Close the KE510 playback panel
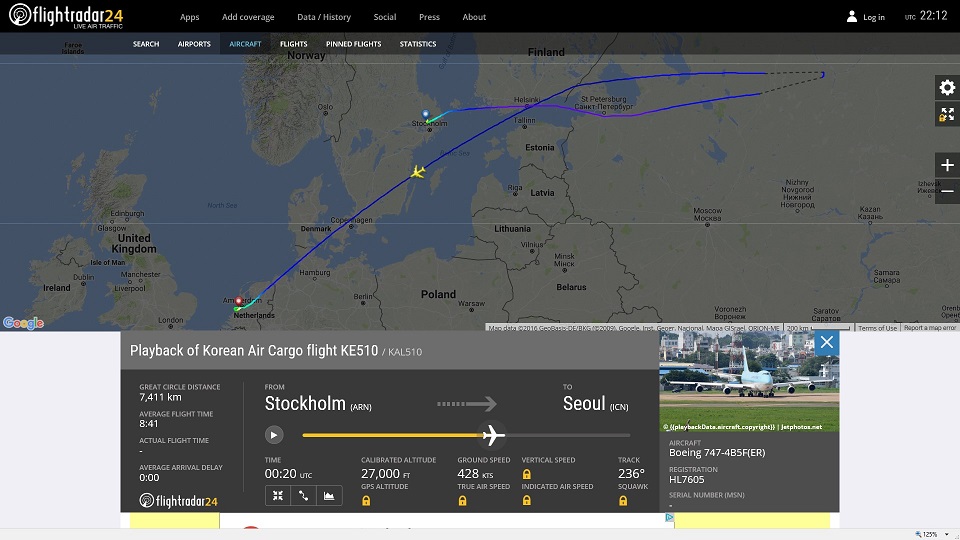This screenshot has width=960, height=540. pyautogui.click(x=827, y=342)
